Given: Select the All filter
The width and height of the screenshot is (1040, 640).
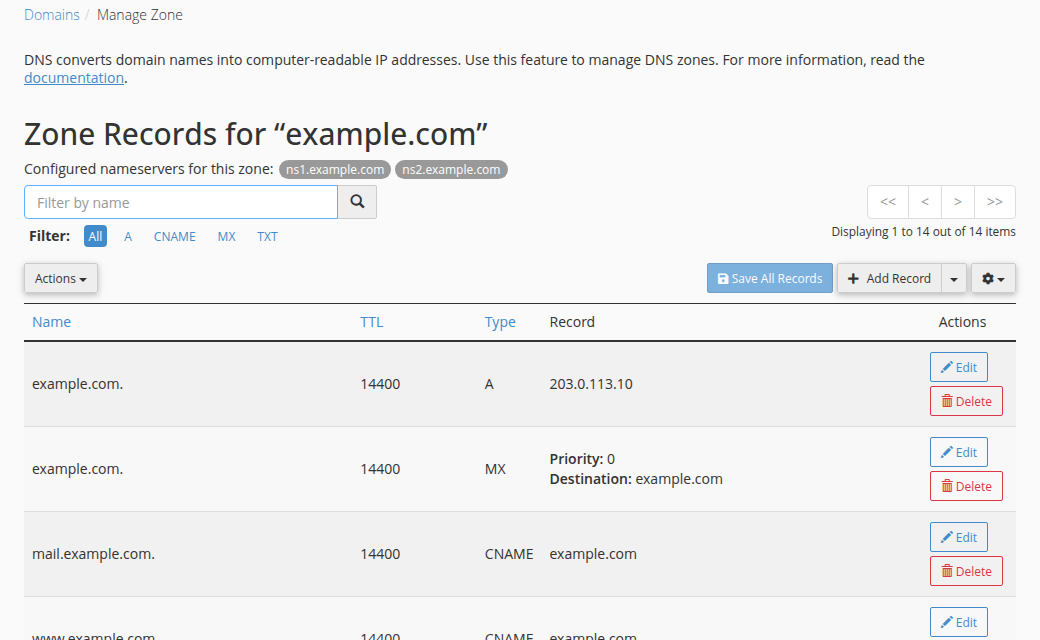Looking at the screenshot, I should pyautogui.click(x=96, y=236).
